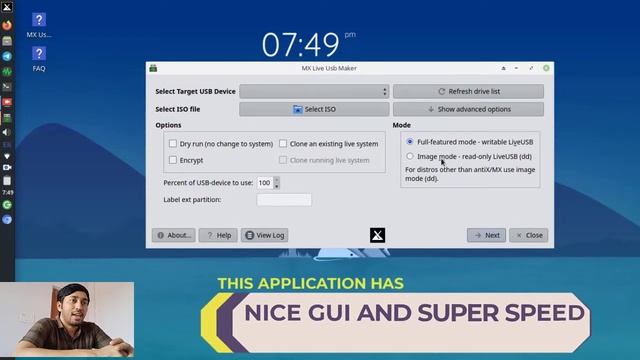
Task: Increase percent of USB-device spinner up arrow
Action: click(x=277, y=179)
